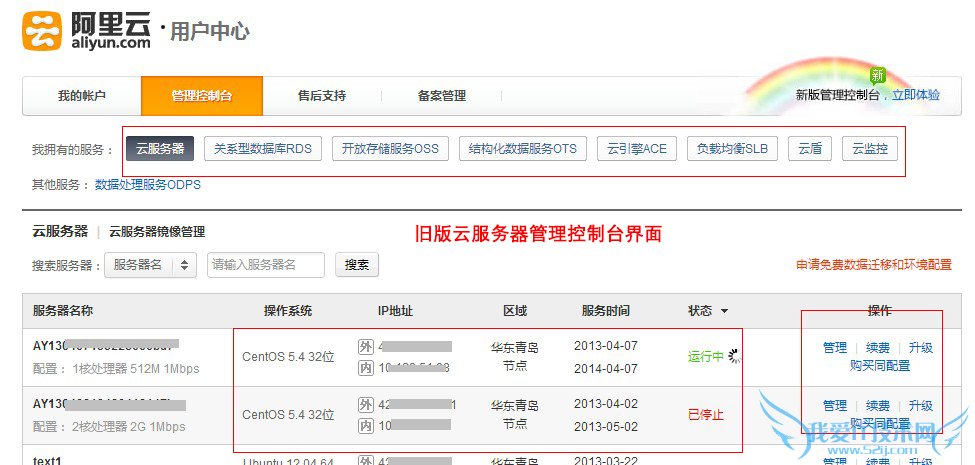Image resolution: width=975 pixels, height=465 pixels.
Task: Click the 区域 column header
Action: point(515,310)
